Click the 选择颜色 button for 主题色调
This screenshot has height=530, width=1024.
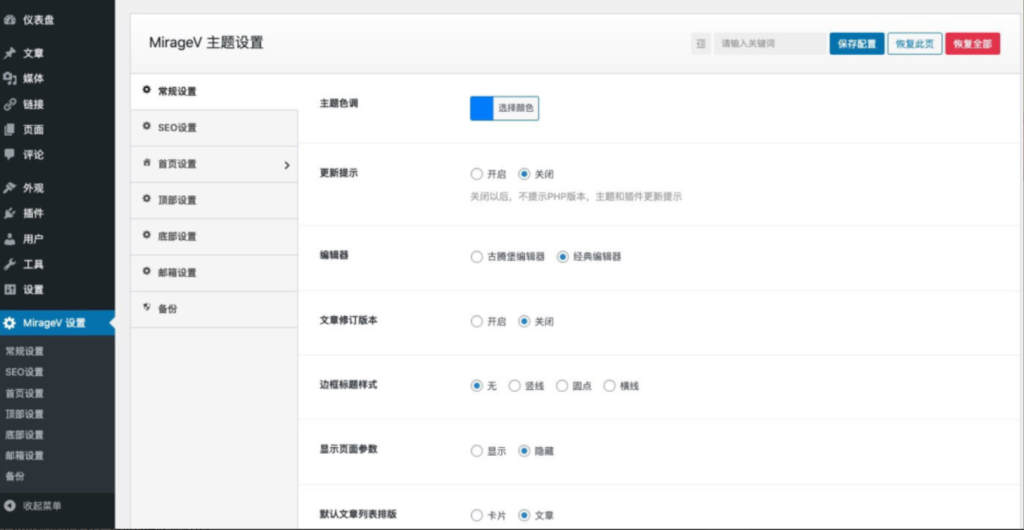pos(515,108)
